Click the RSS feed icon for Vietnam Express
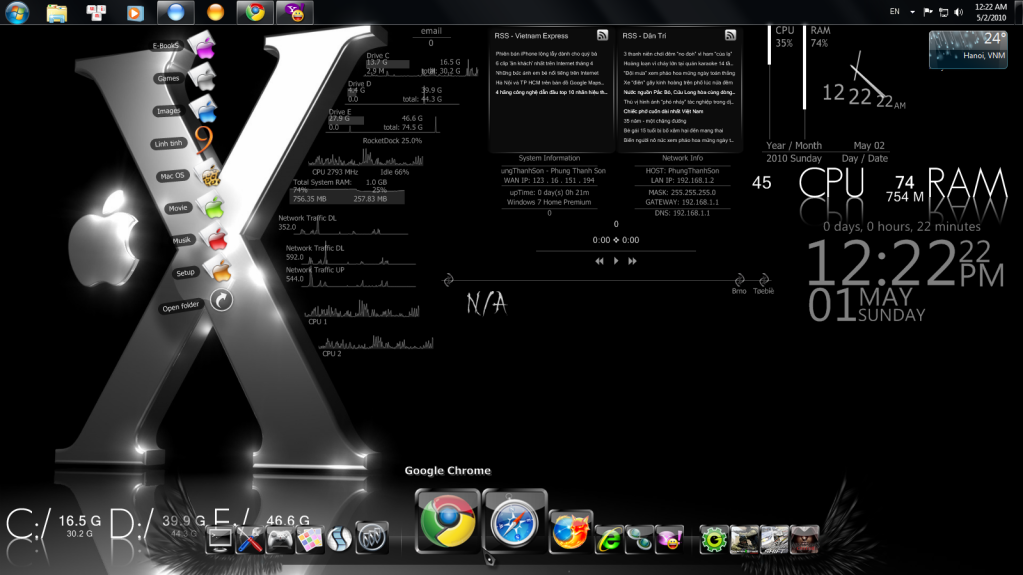This screenshot has height=575, width=1023. 602,35
